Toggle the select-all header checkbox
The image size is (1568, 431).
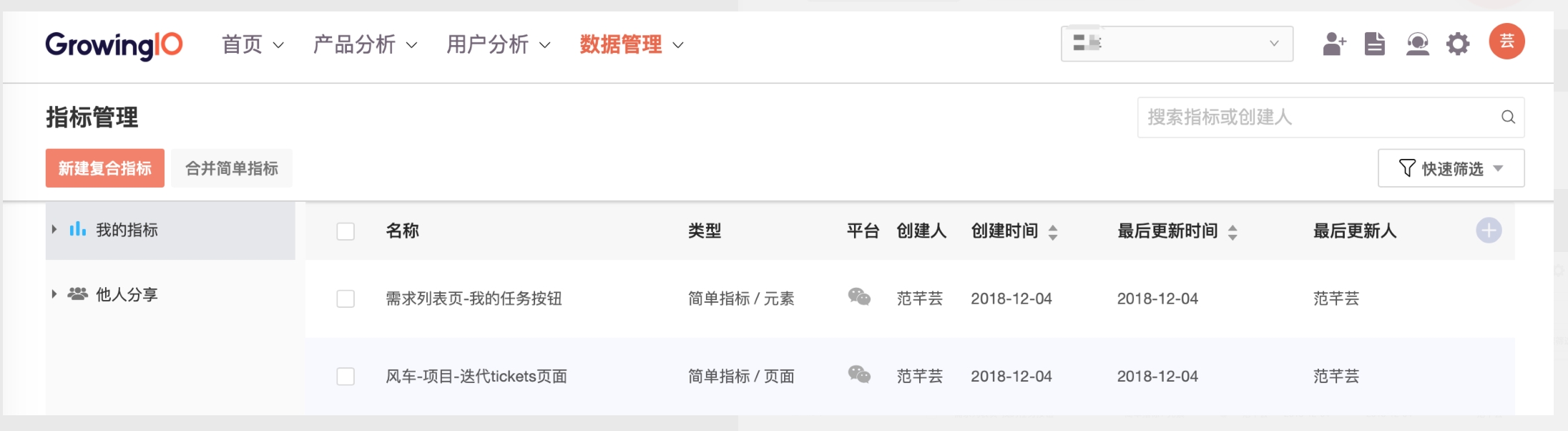pos(346,231)
